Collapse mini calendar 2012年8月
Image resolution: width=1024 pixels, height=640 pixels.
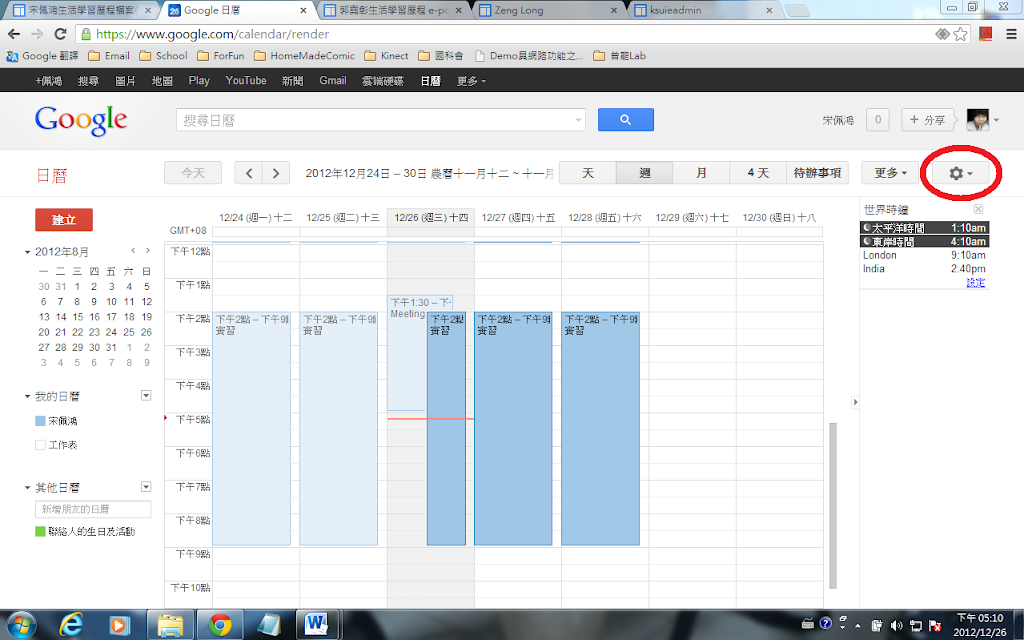[x=27, y=252]
